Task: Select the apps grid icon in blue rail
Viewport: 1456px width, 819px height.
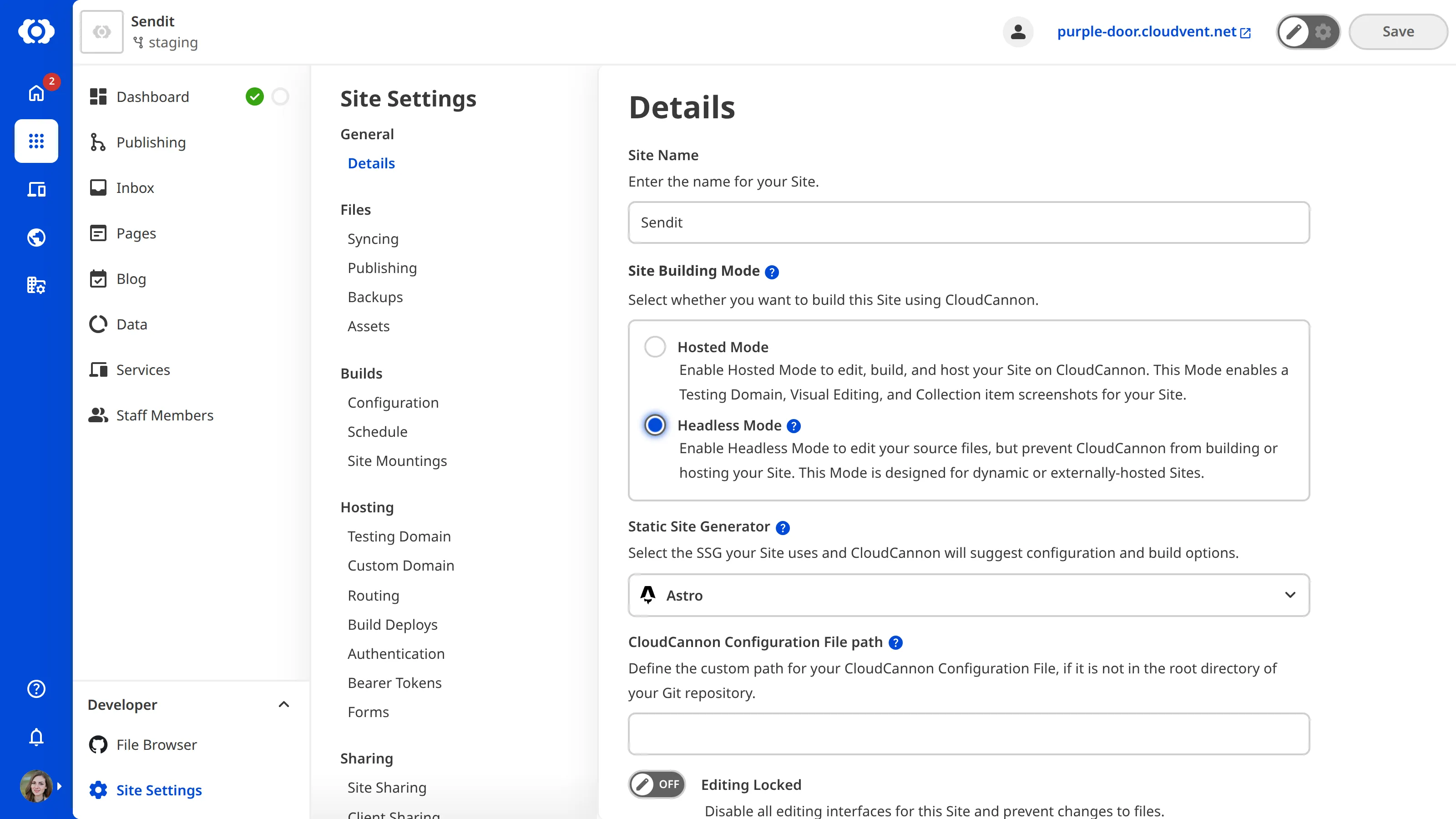Action: coord(36,141)
